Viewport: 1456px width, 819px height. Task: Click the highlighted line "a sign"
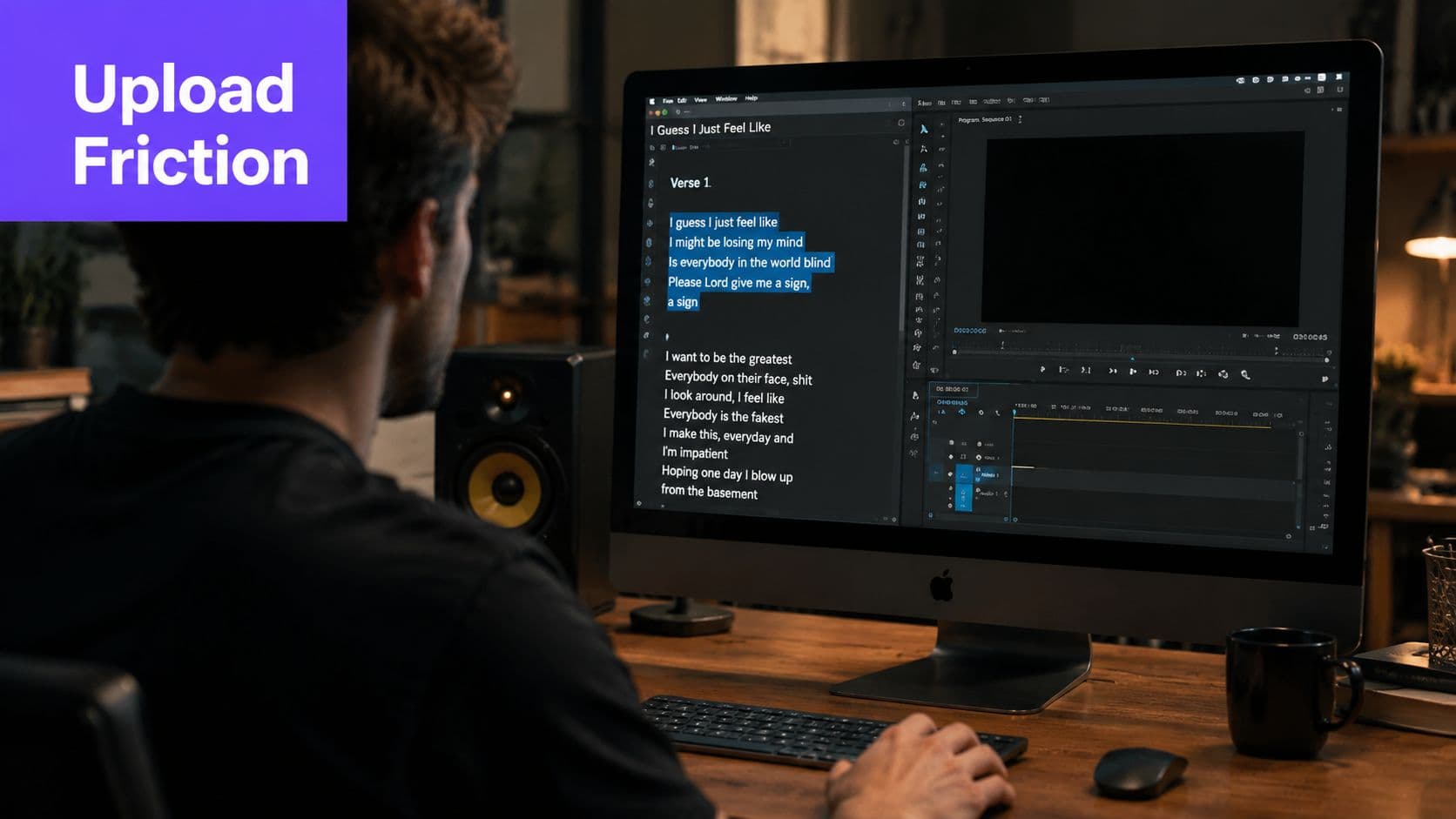tap(683, 302)
